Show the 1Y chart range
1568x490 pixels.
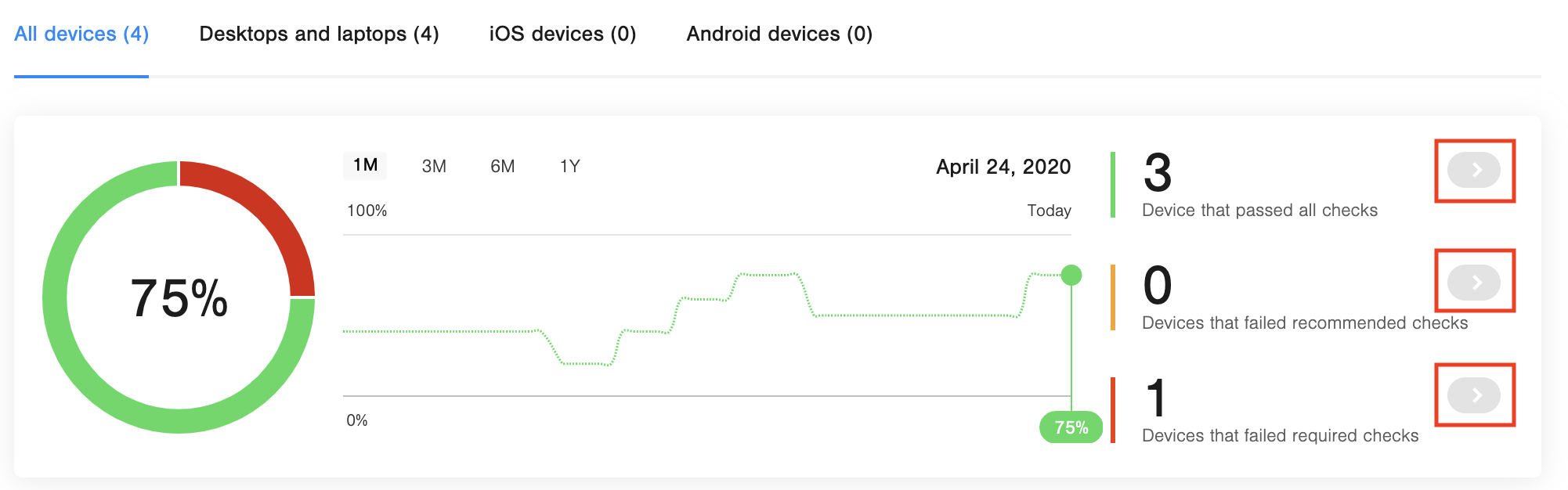(570, 166)
